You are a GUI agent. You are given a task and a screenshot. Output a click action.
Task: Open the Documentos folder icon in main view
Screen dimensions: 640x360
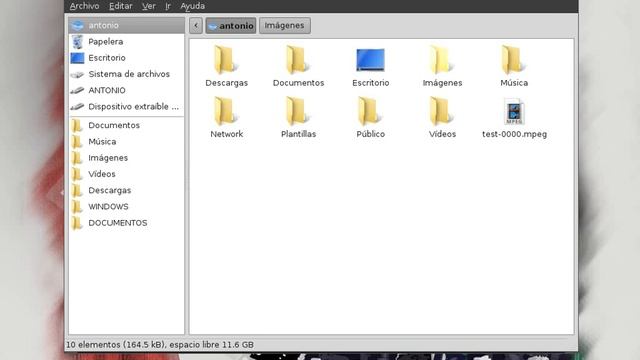[x=297, y=60]
